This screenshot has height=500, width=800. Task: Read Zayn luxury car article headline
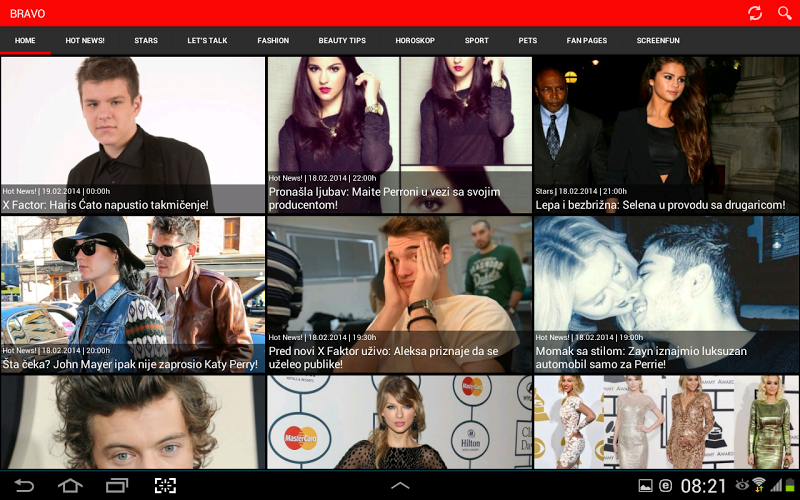click(641, 358)
